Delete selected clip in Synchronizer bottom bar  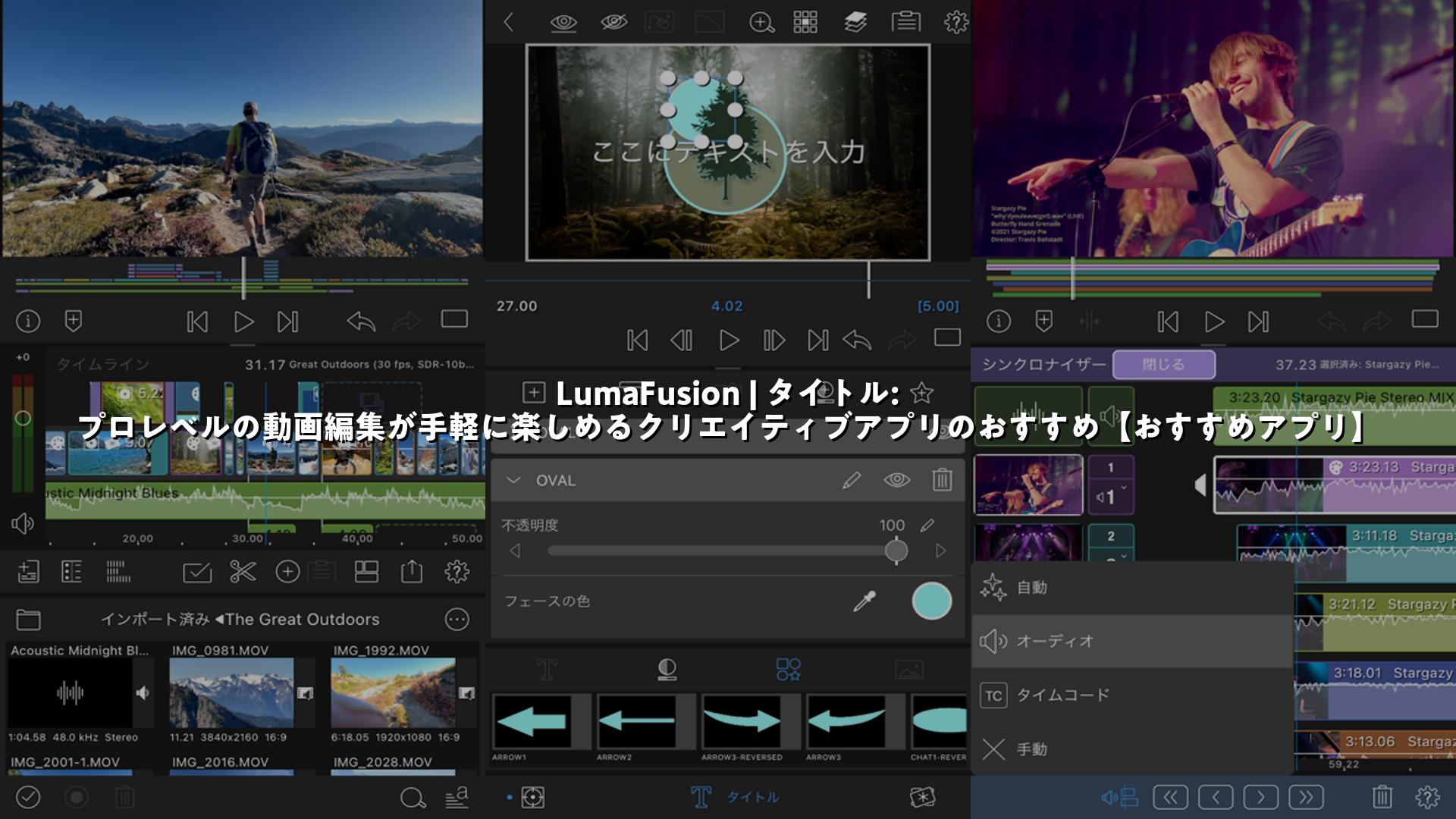tap(1382, 797)
